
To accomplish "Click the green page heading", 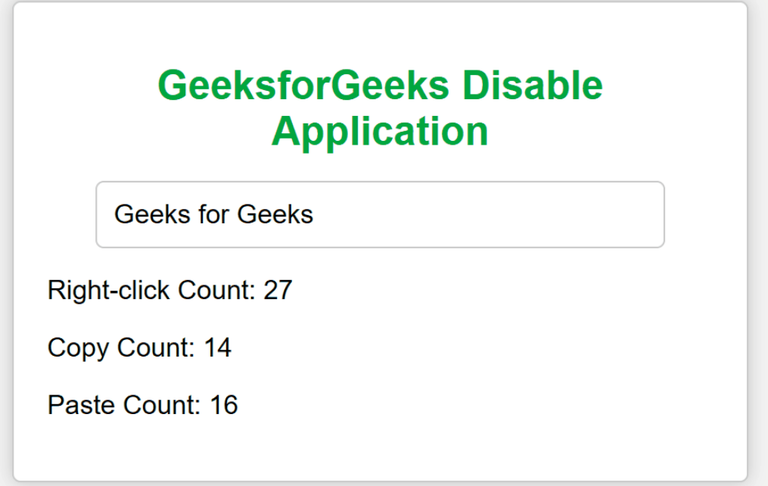I will coord(380,108).
